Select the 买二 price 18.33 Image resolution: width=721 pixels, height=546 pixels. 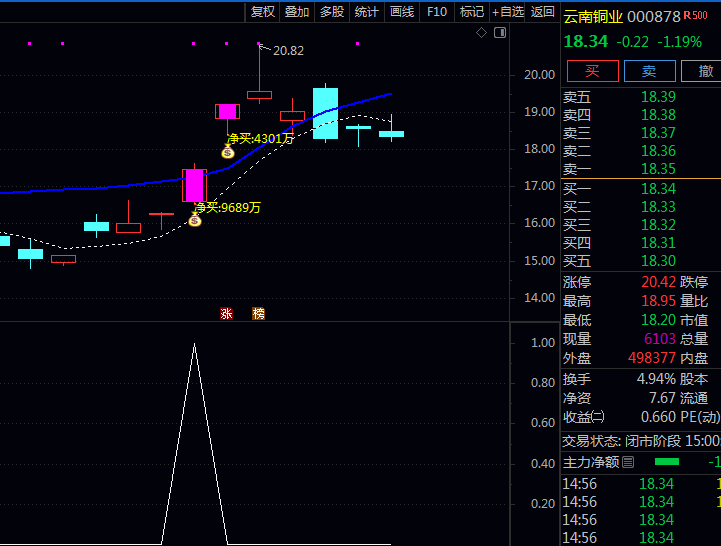point(658,207)
